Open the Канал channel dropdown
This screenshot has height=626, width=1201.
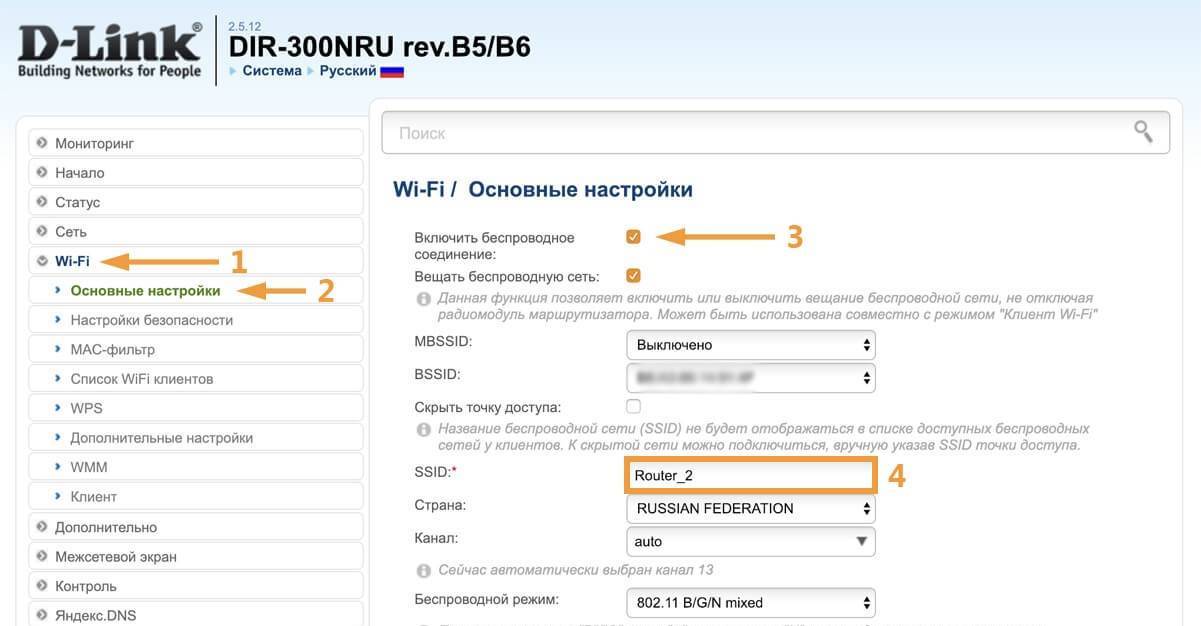(x=750, y=541)
